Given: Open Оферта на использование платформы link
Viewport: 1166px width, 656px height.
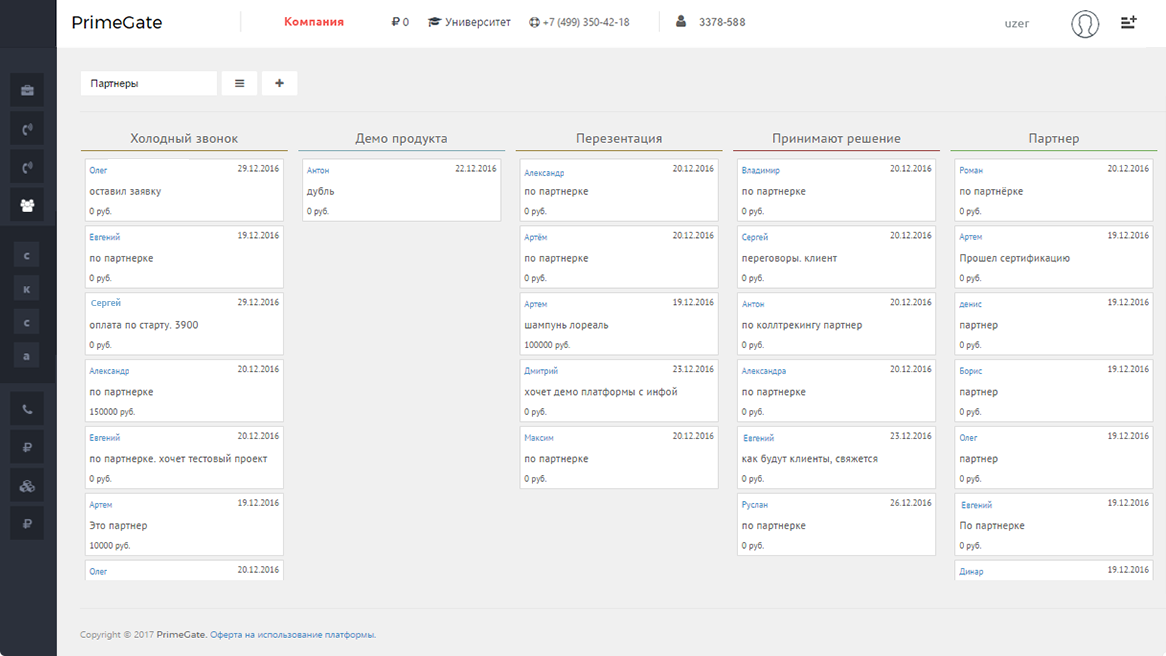Looking at the screenshot, I should (x=292, y=635).
